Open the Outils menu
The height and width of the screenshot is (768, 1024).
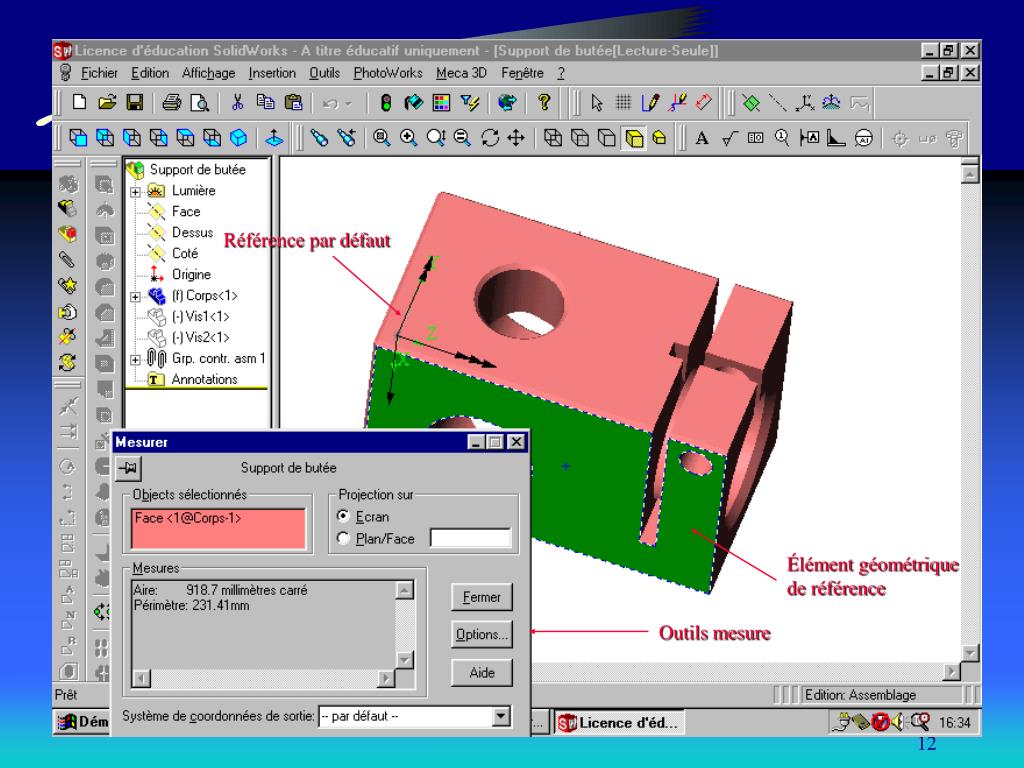pos(325,73)
